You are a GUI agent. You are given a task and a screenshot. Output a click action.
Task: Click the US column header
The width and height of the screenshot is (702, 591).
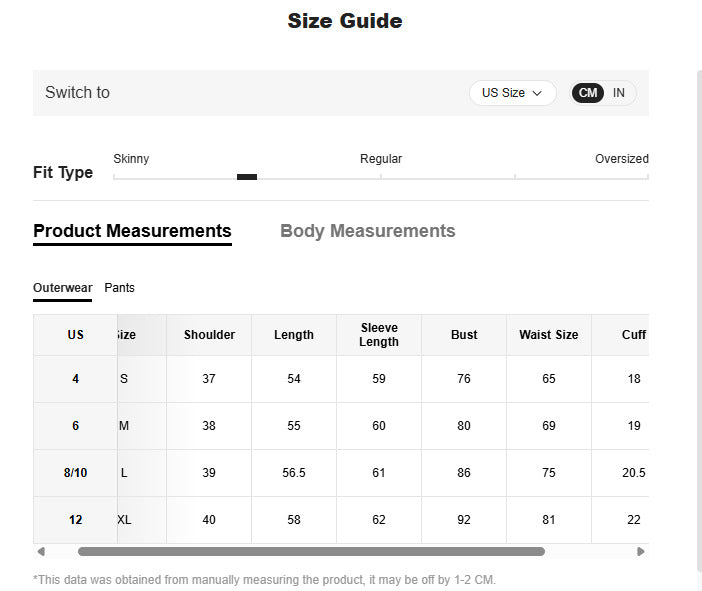coord(75,335)
